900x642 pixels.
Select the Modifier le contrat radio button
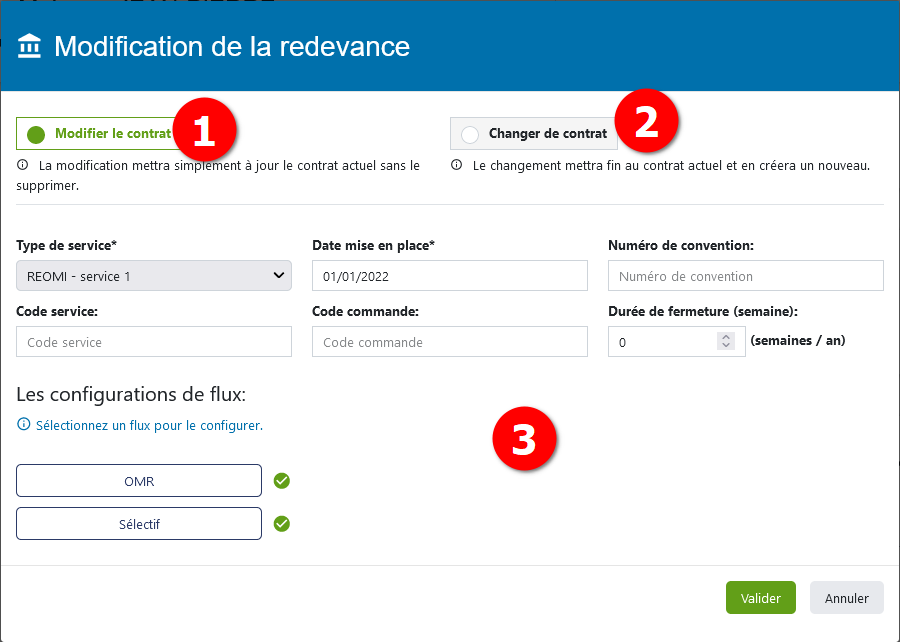click(x=34, y=133)
